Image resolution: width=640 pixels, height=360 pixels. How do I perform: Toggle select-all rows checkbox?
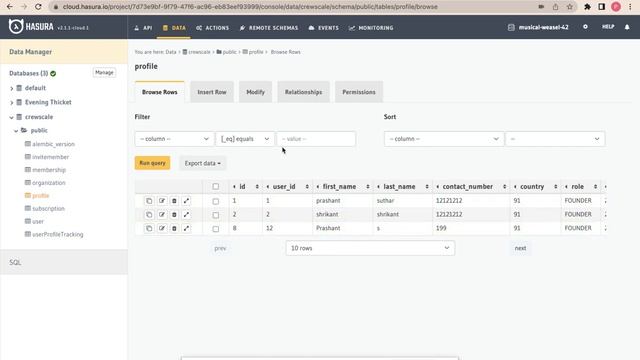click(216, 187)
